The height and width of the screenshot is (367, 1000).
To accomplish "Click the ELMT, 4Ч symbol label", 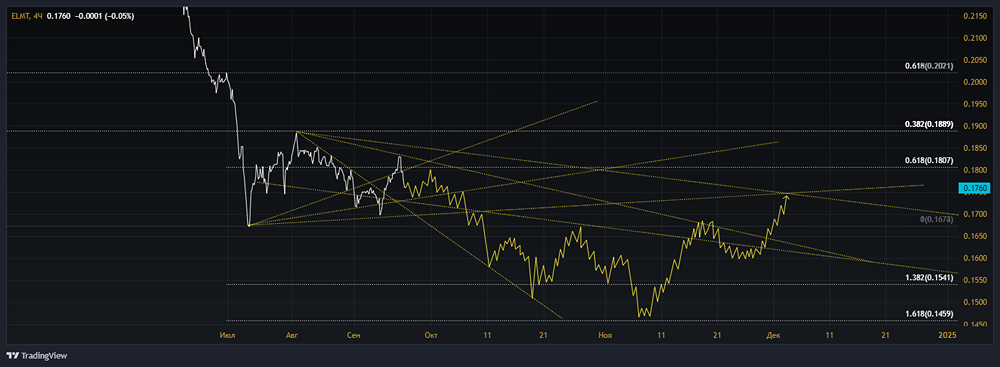I will click(x=26, y=17).
